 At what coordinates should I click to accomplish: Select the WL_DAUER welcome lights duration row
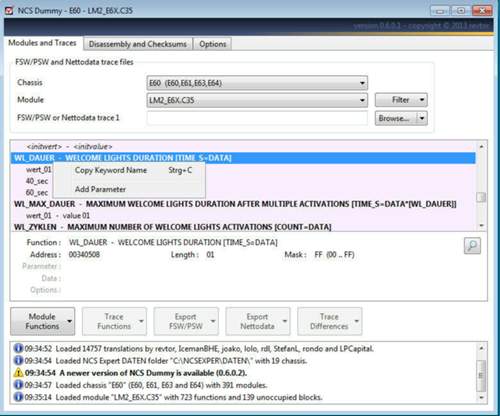(243, 158)
